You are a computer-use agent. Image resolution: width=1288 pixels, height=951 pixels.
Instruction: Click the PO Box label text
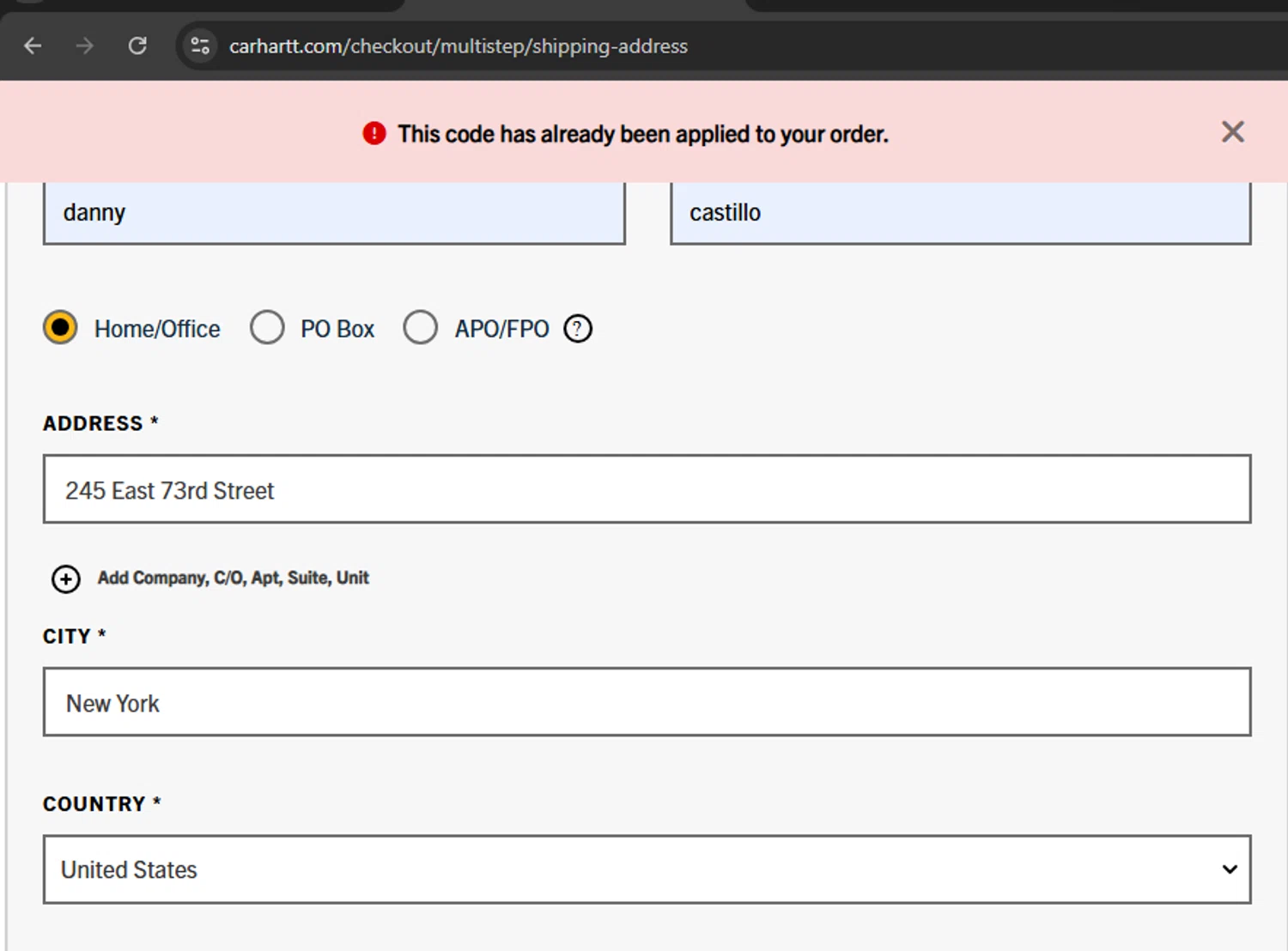(337, 329)
